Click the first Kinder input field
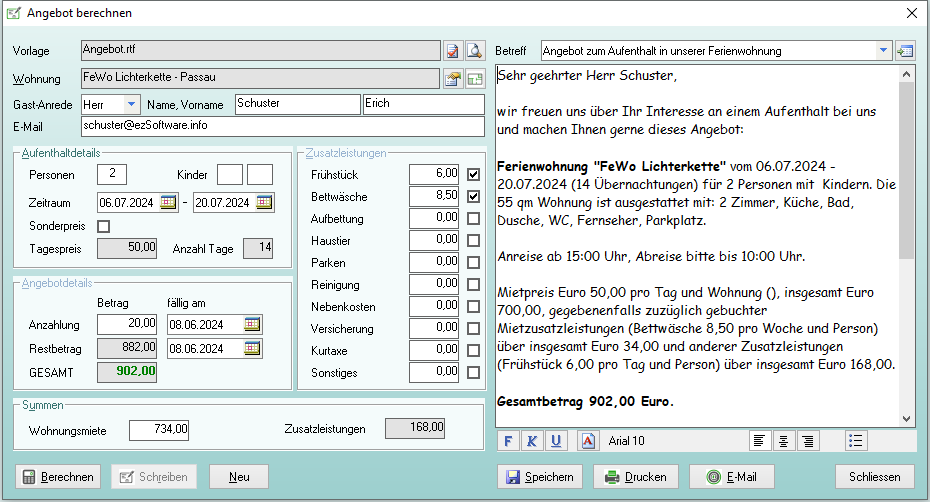Viewport: 930px width, 502px height. coord(230,174)
